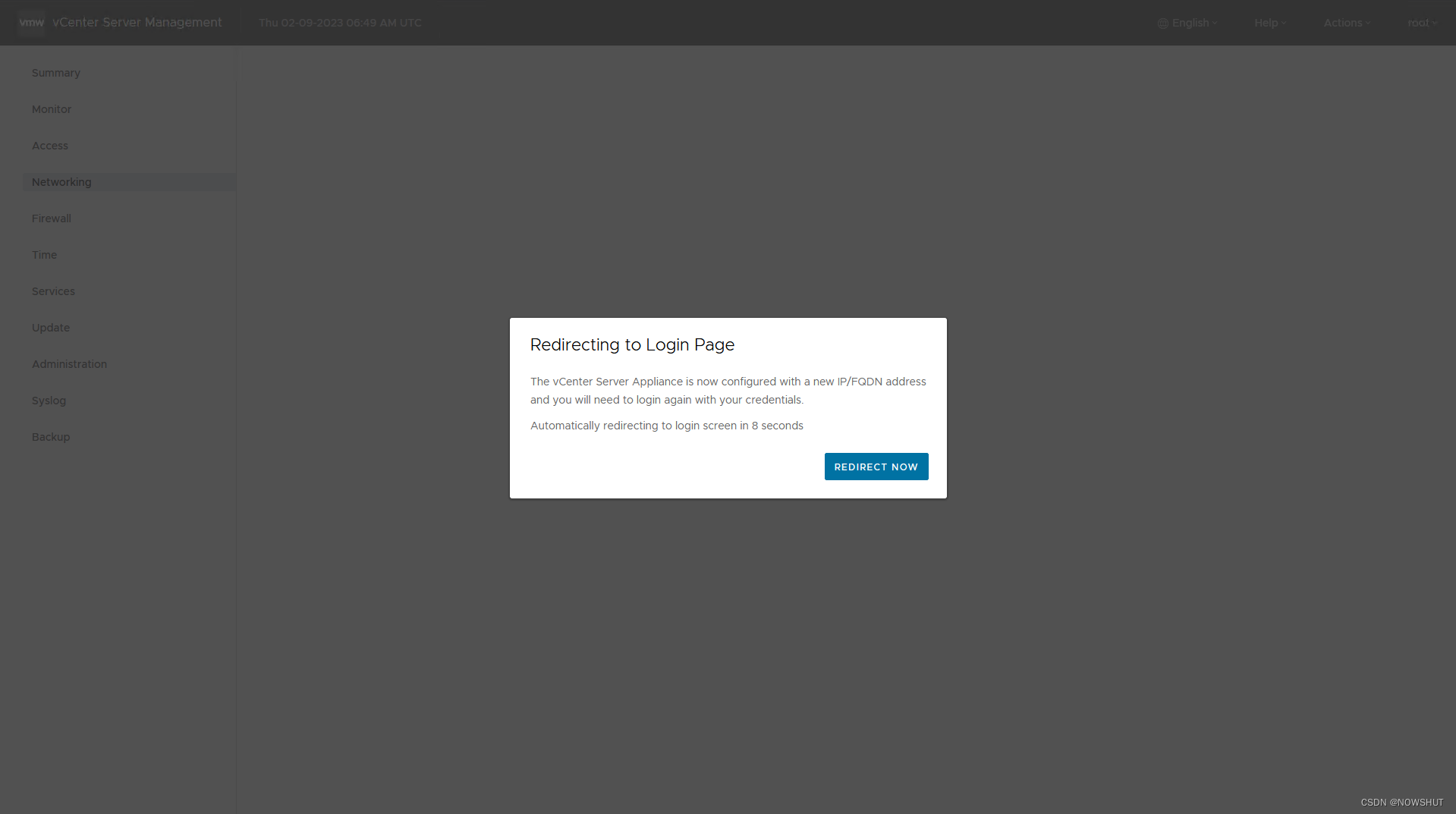
Task: Open the root user dropdown
Action: (1423, 23)
